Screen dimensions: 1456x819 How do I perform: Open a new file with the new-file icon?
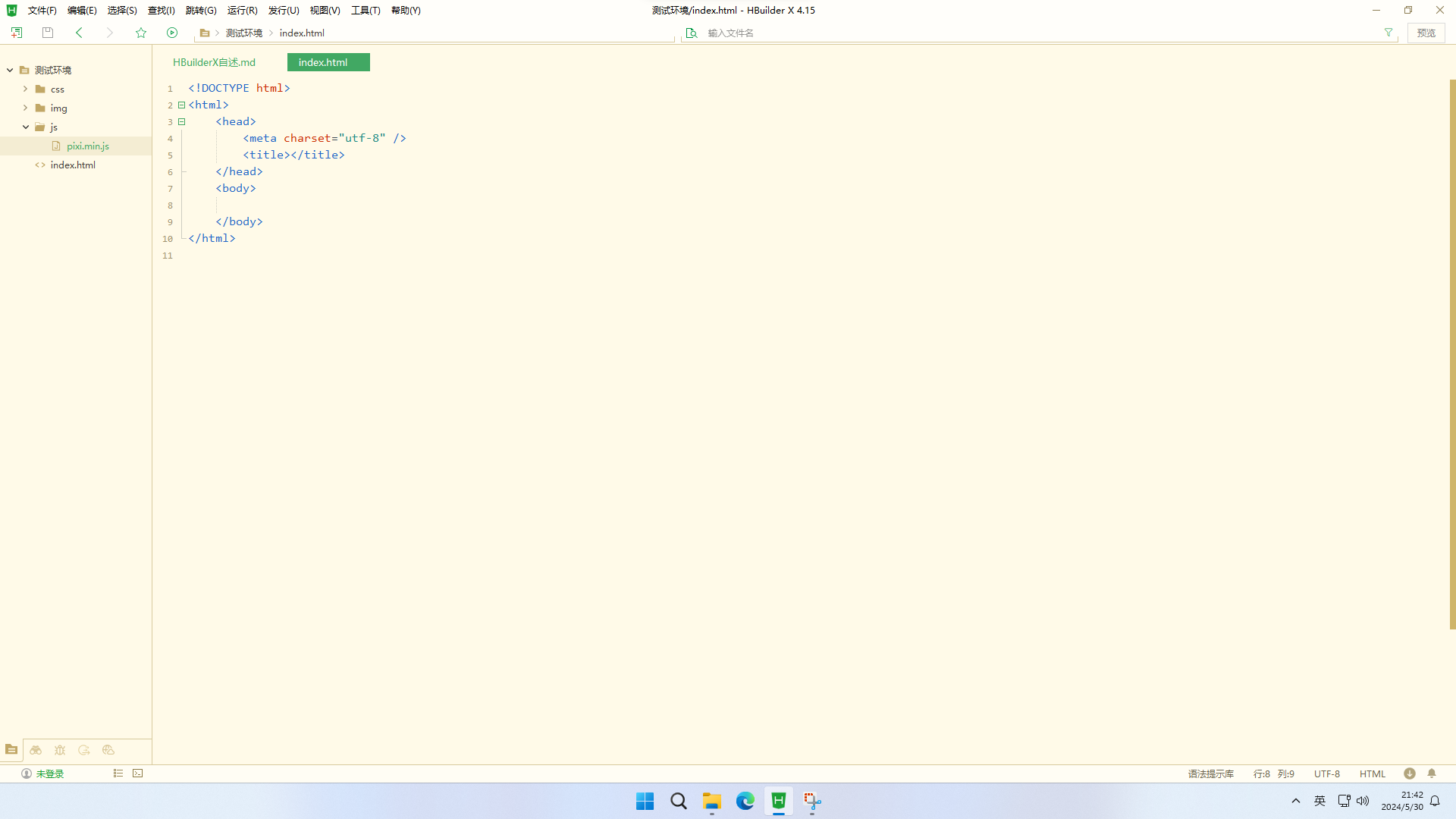(16, 33)
